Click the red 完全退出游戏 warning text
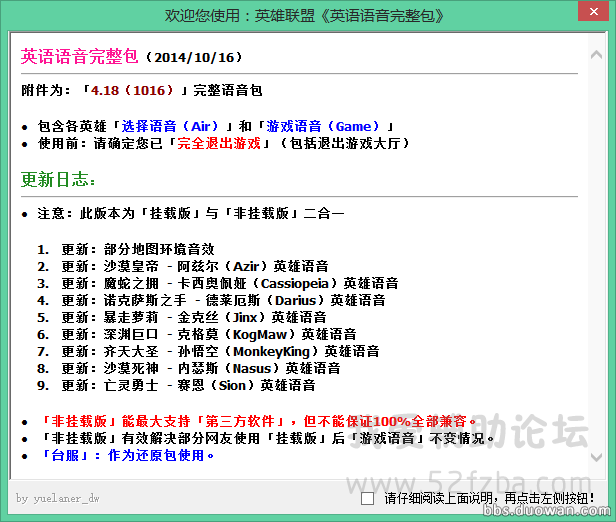This screenshot has width=616, height=522. 219,144
